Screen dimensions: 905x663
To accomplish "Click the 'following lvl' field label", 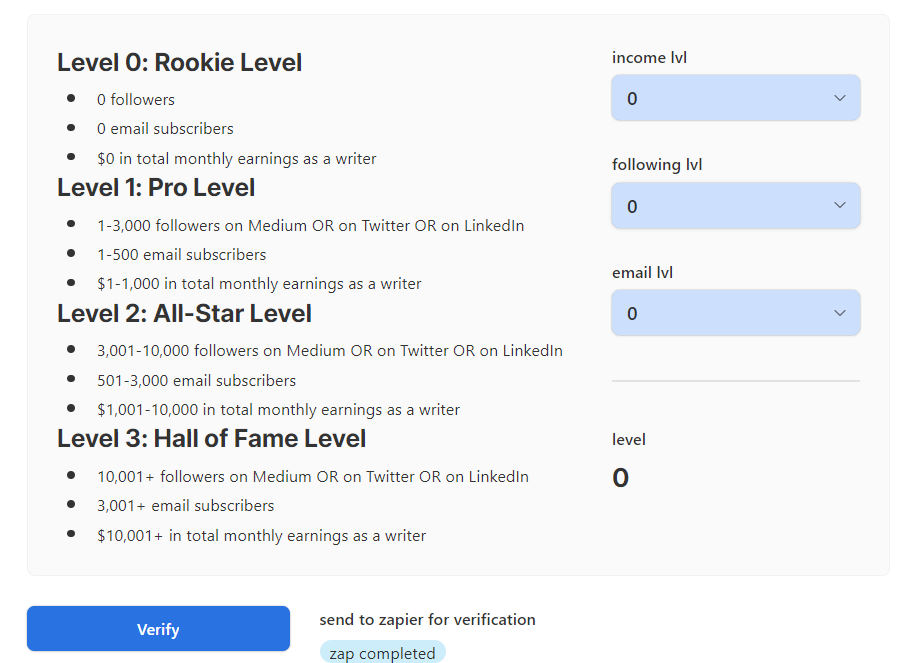I will click(657, 165).
